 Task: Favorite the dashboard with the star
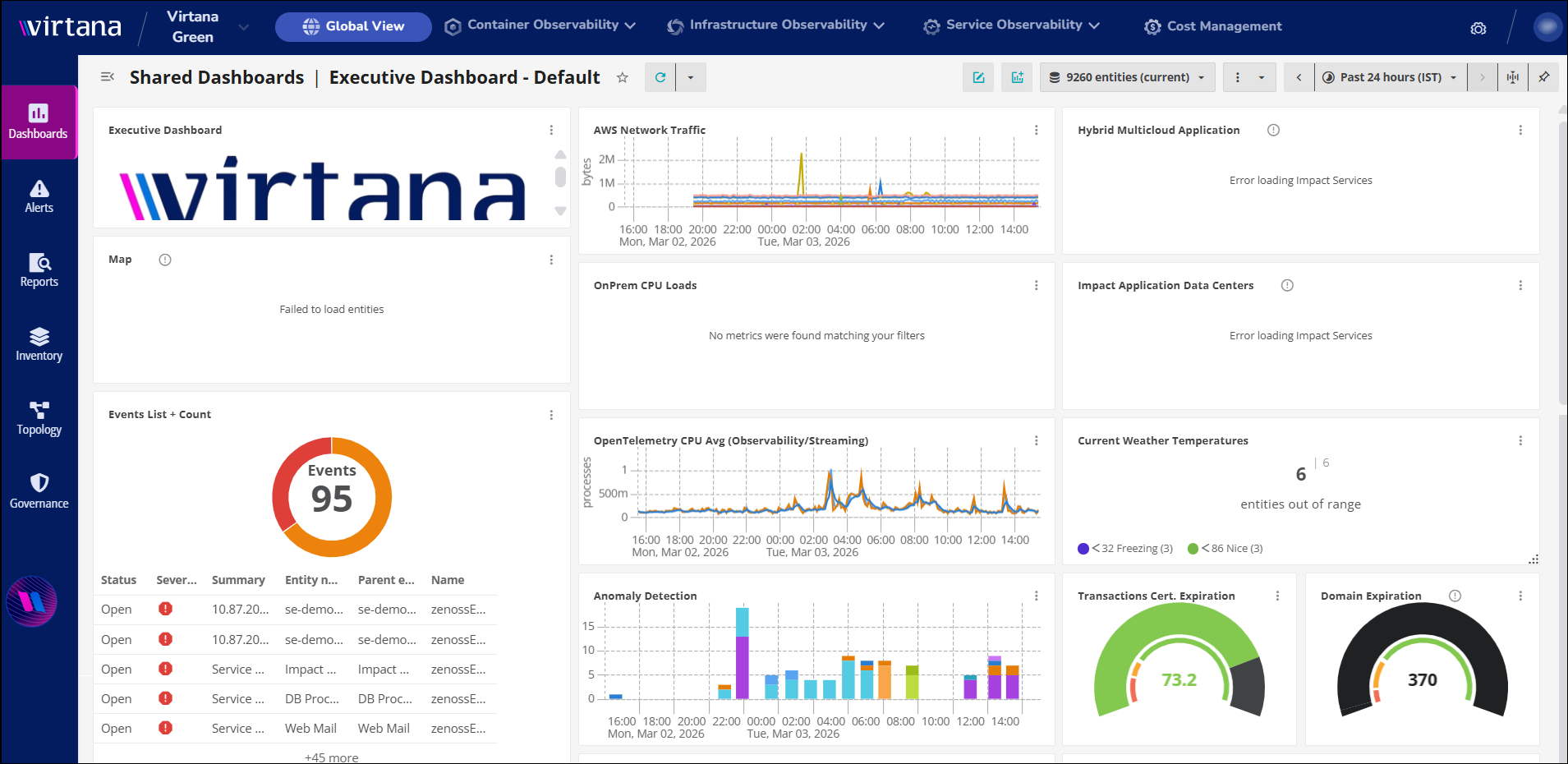pos(623,77)
